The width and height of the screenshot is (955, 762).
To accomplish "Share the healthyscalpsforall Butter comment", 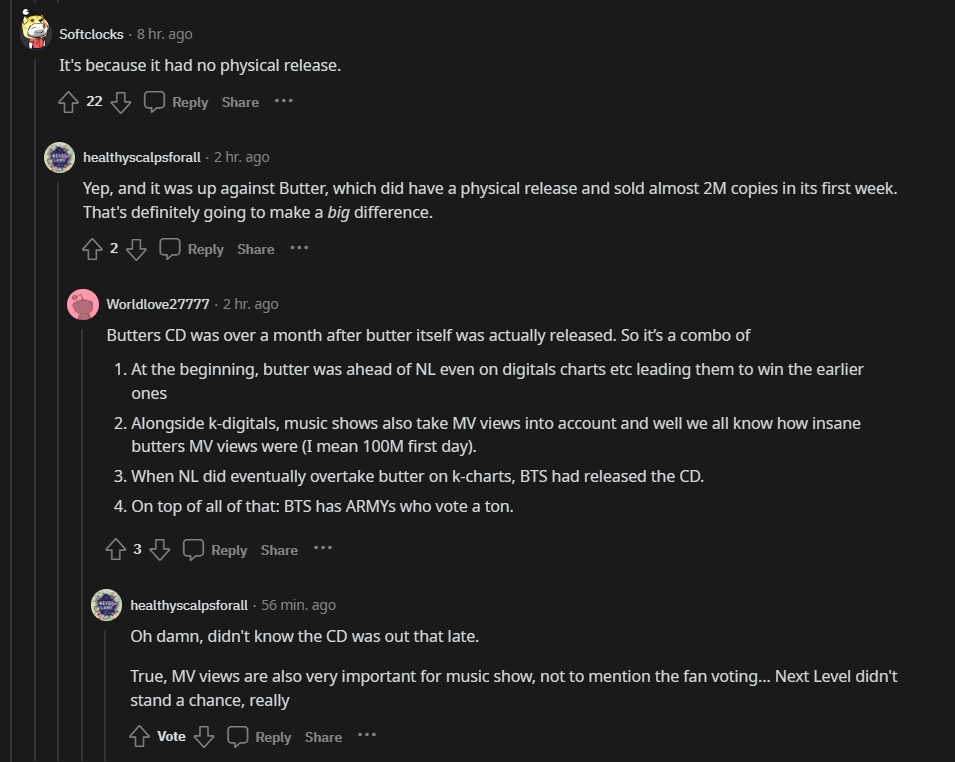I will (x=255, y=249).
